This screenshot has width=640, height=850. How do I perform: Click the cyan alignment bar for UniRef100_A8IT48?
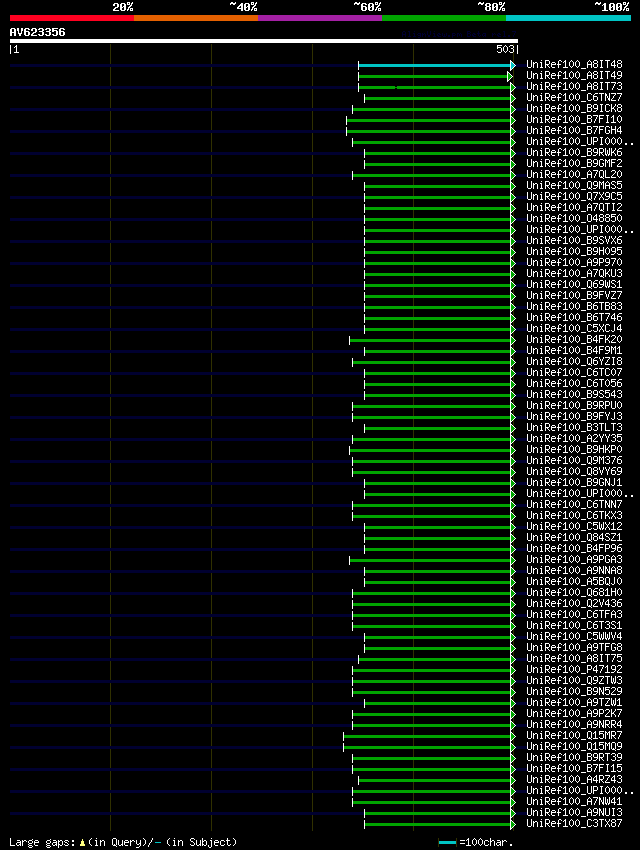point(436,66)
